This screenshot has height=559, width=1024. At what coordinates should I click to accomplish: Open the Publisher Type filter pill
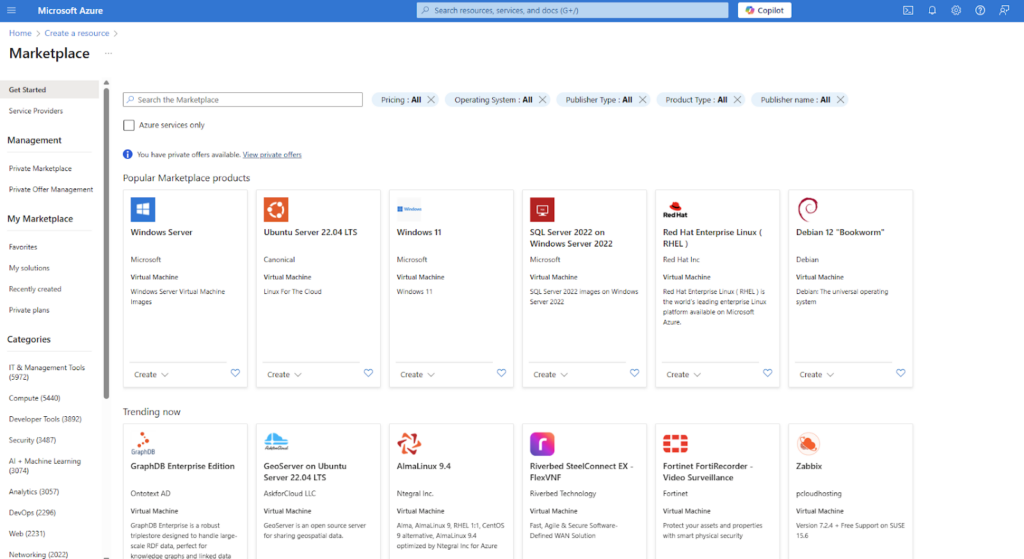click(598, 100)
